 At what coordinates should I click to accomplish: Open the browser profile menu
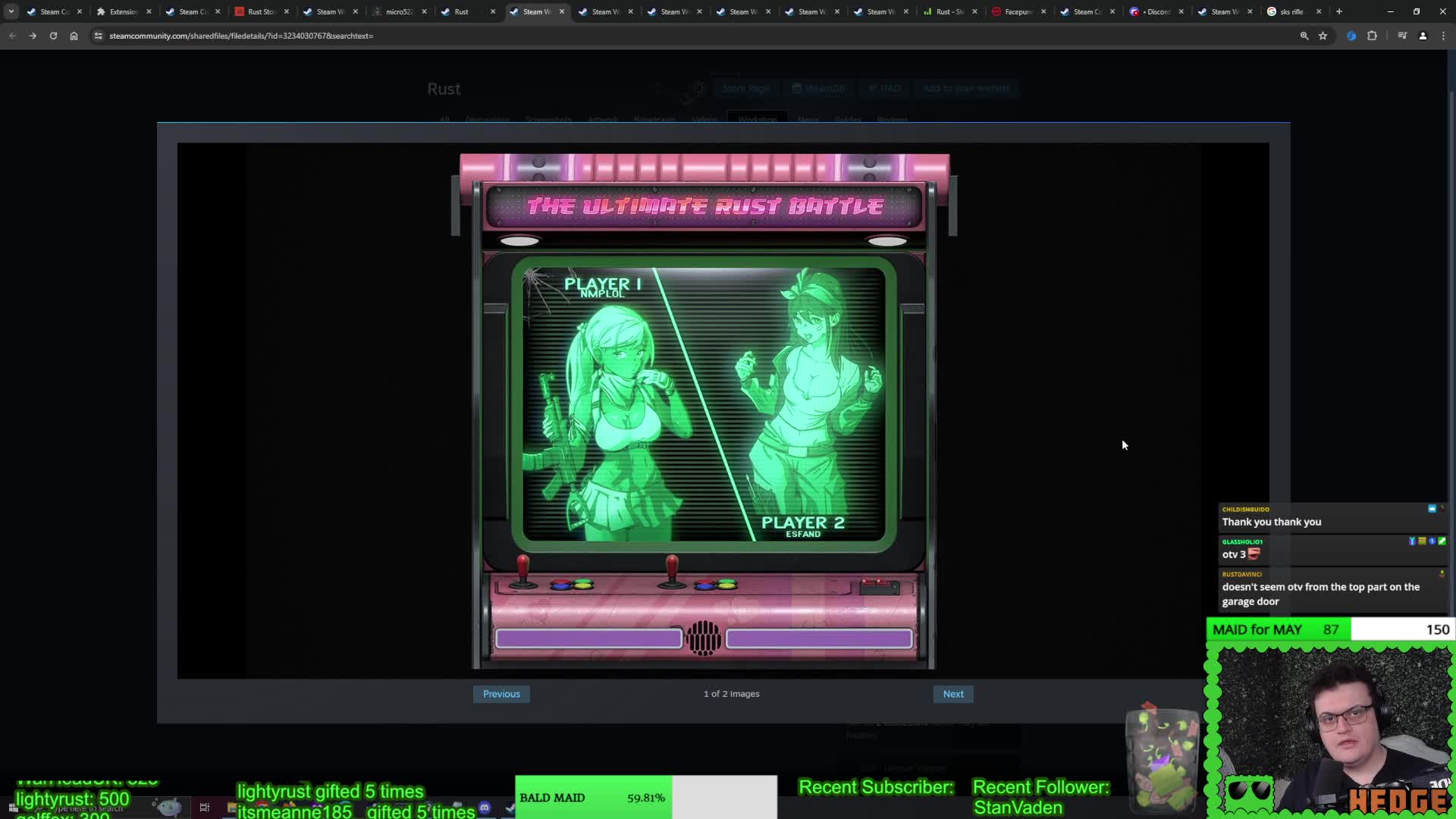(1423, 36)
